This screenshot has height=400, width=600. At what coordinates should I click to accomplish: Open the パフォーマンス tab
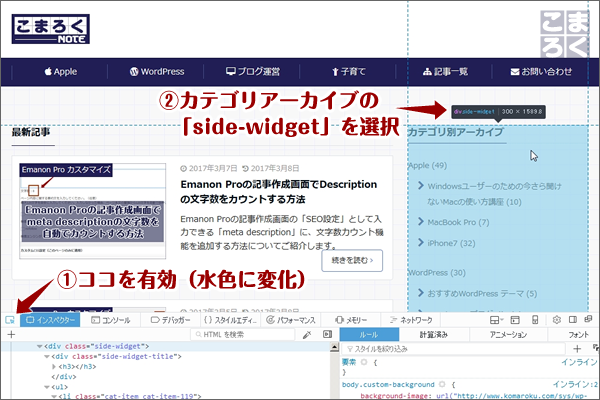[x=291, y=320]
